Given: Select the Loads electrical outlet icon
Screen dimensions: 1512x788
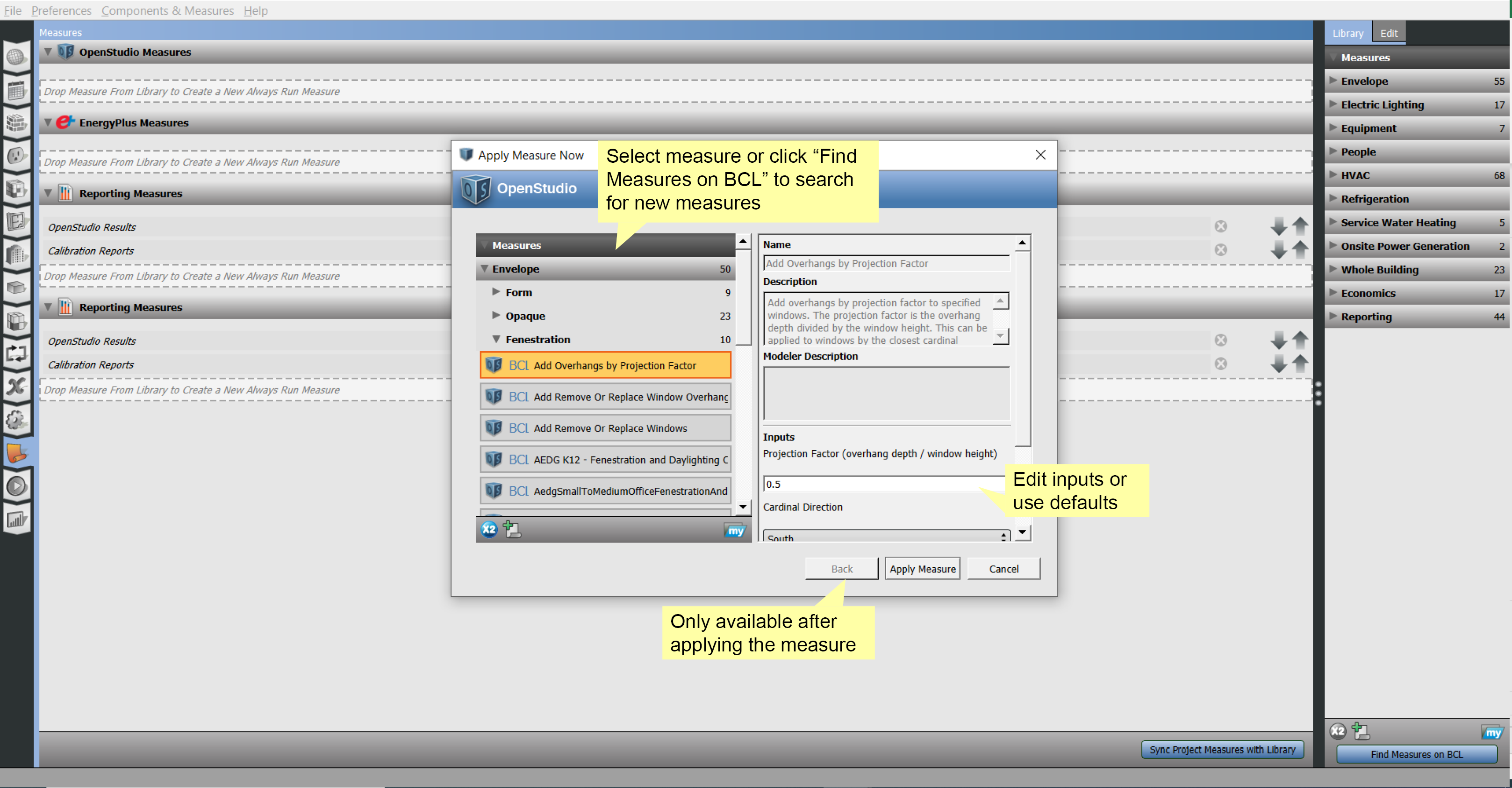Looking at the screenshot, I should (16, 156).
